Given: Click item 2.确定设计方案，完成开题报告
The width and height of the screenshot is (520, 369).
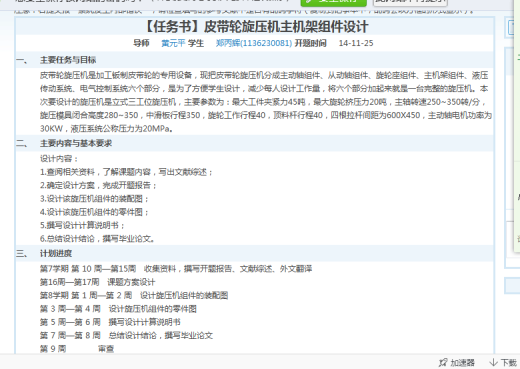Looking at the screenshot, I should click(x=98, y=185).
